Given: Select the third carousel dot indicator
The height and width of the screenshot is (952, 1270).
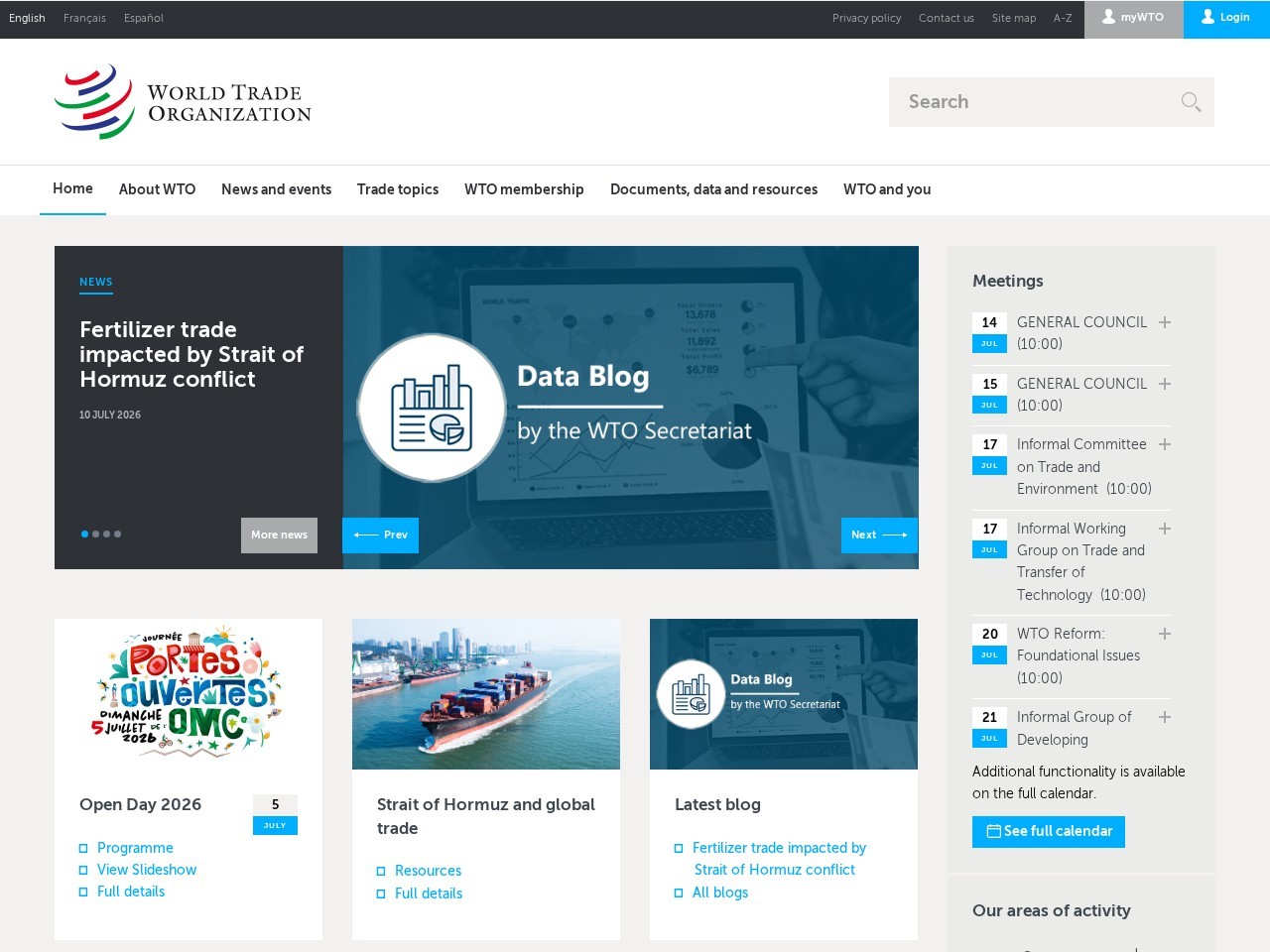Looking at the screenshot, I should click(x=106, y=535).
